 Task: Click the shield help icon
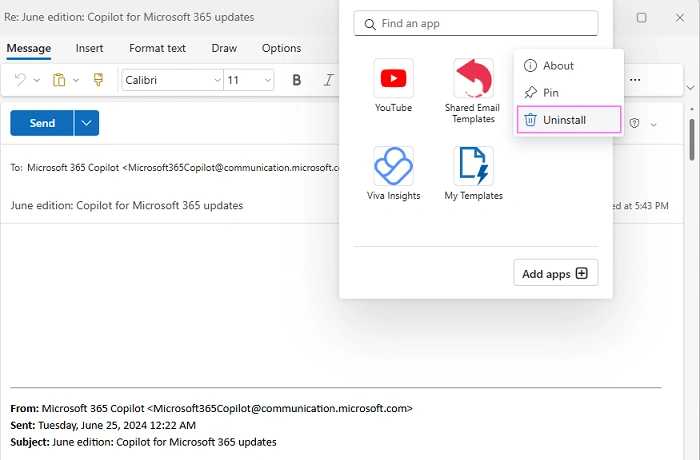(634, 123)
